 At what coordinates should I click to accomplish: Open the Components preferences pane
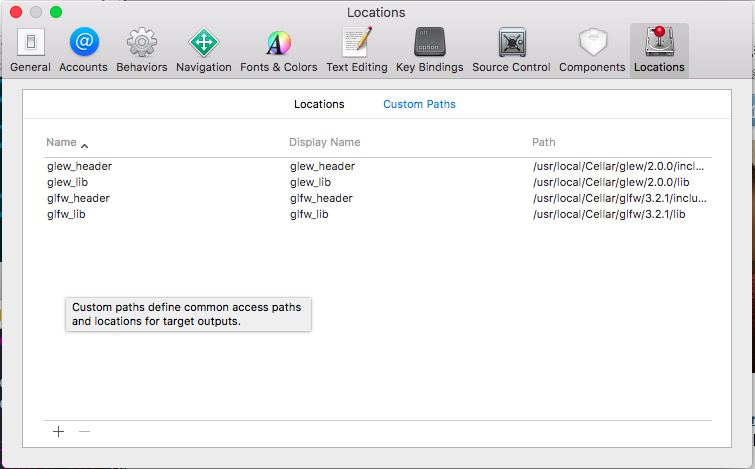[x=592, y=51]
